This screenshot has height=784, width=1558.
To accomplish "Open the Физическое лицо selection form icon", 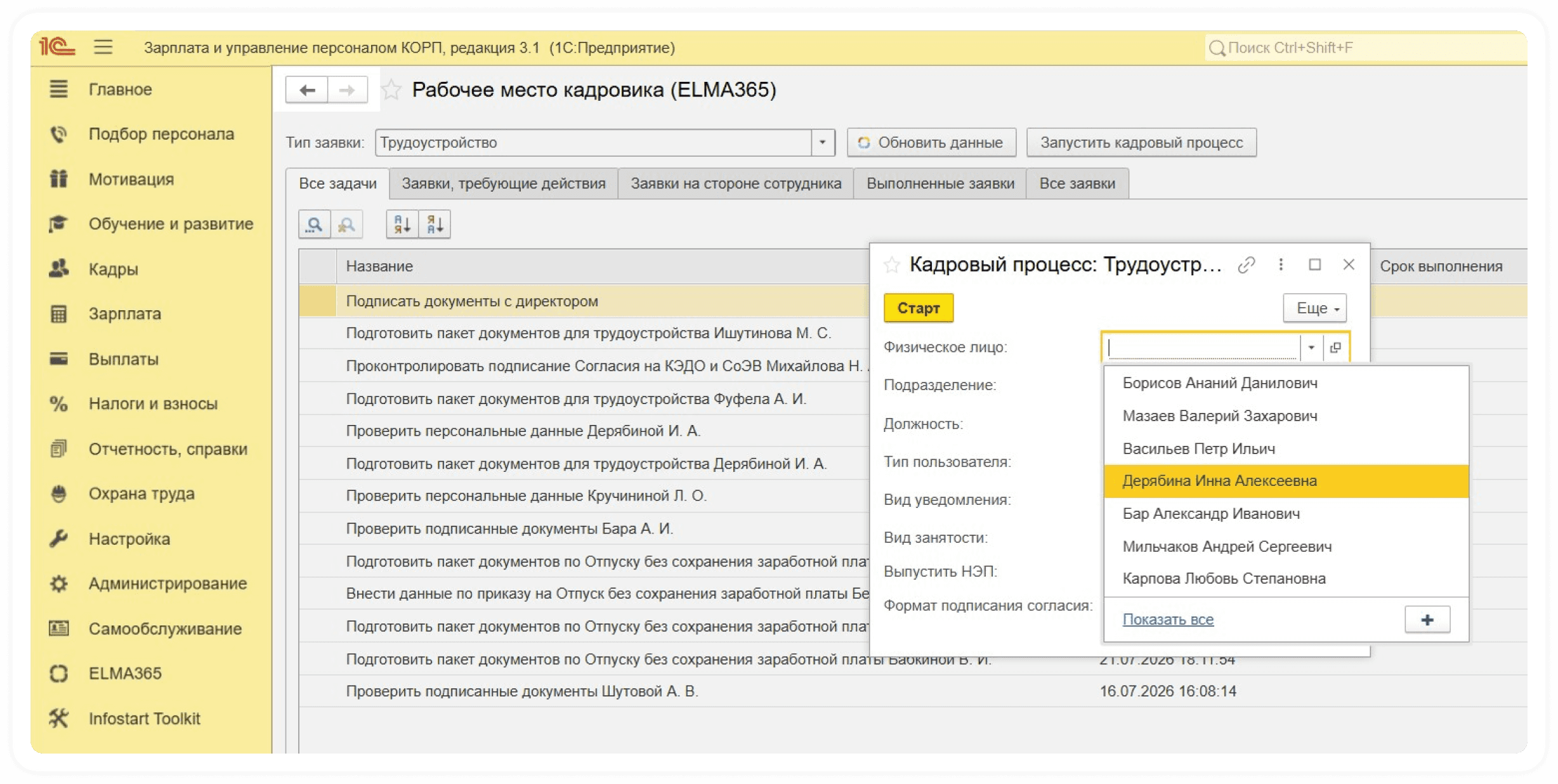I will [1335, 348].
